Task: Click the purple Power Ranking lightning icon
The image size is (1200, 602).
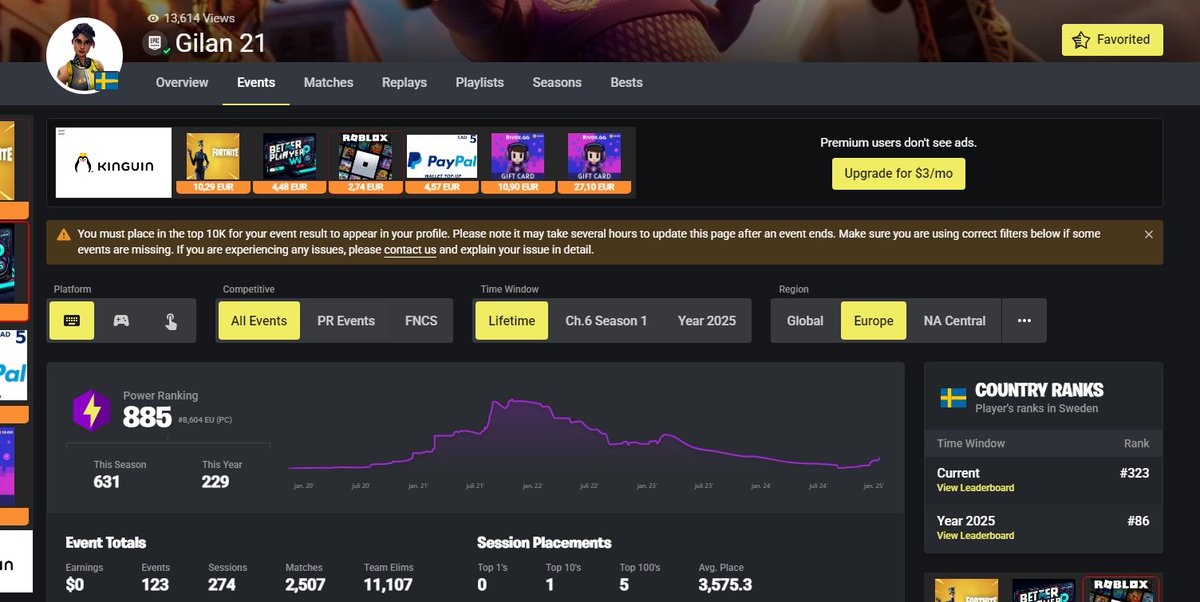Action: click(x=91, y=410)
